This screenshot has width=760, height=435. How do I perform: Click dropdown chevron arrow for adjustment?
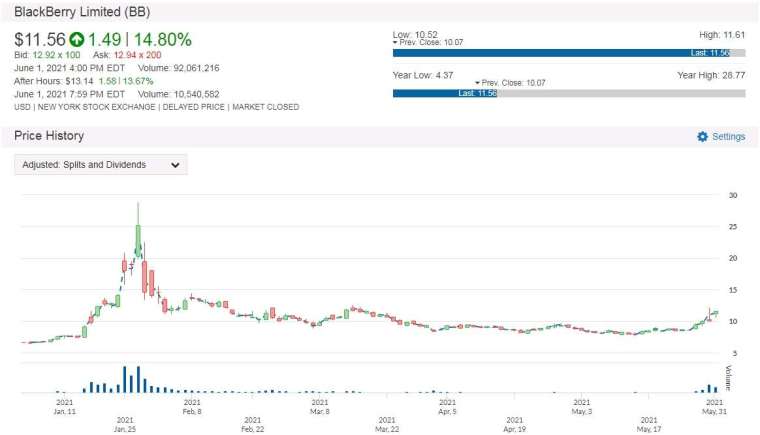point(175,165)
